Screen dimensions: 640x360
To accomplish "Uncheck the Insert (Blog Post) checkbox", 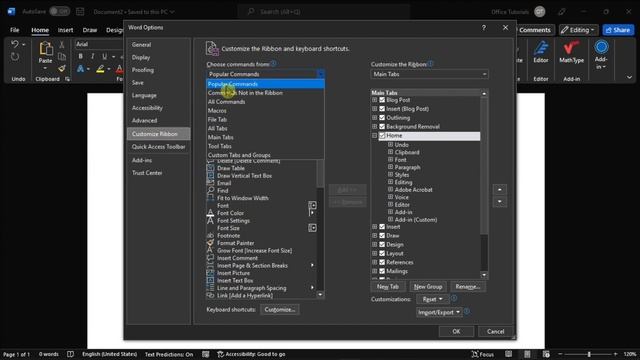I will point(382,109).
